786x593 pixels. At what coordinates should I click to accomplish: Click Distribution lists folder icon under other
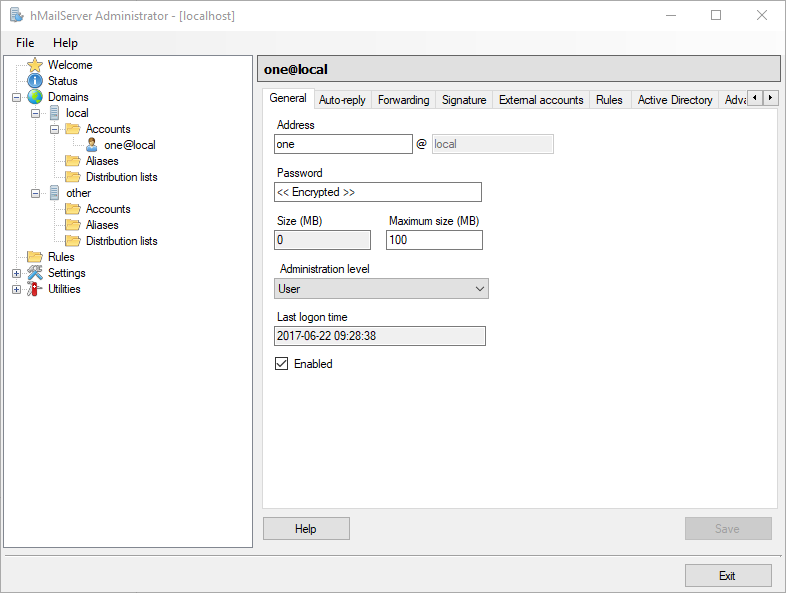(x=73, y=241)
